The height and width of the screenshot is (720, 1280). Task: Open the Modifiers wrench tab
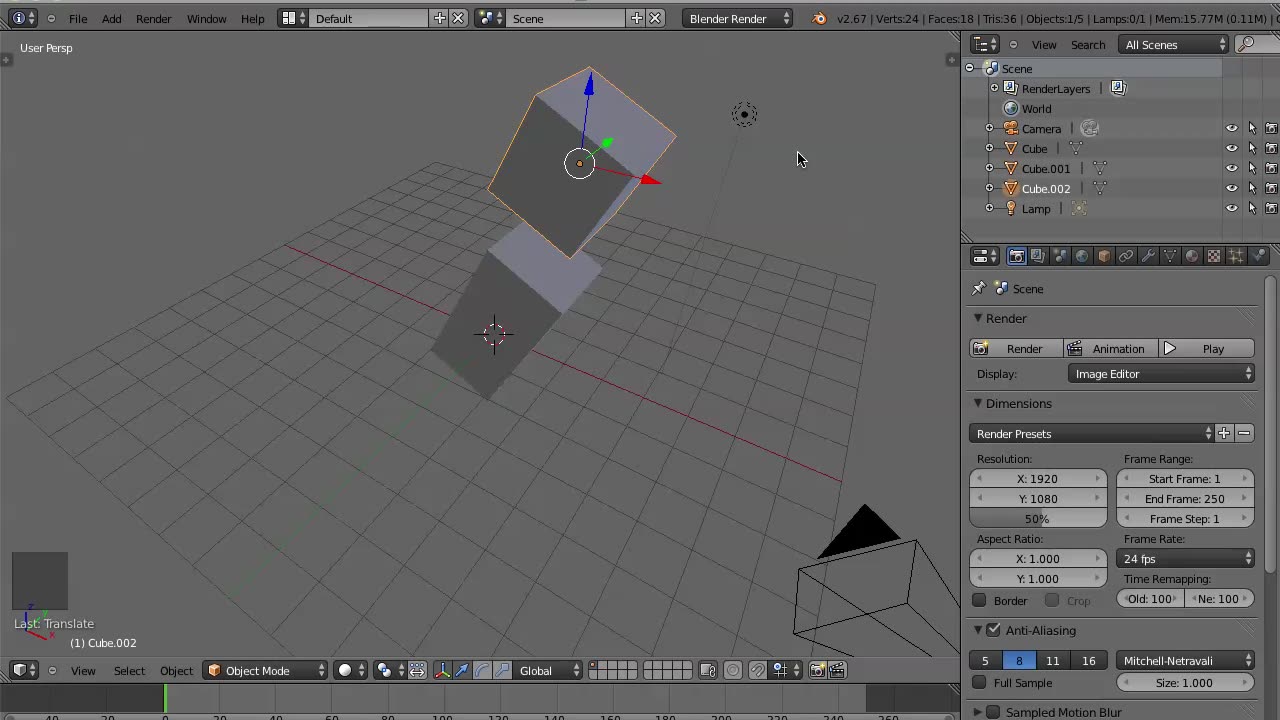(1148, 257)
